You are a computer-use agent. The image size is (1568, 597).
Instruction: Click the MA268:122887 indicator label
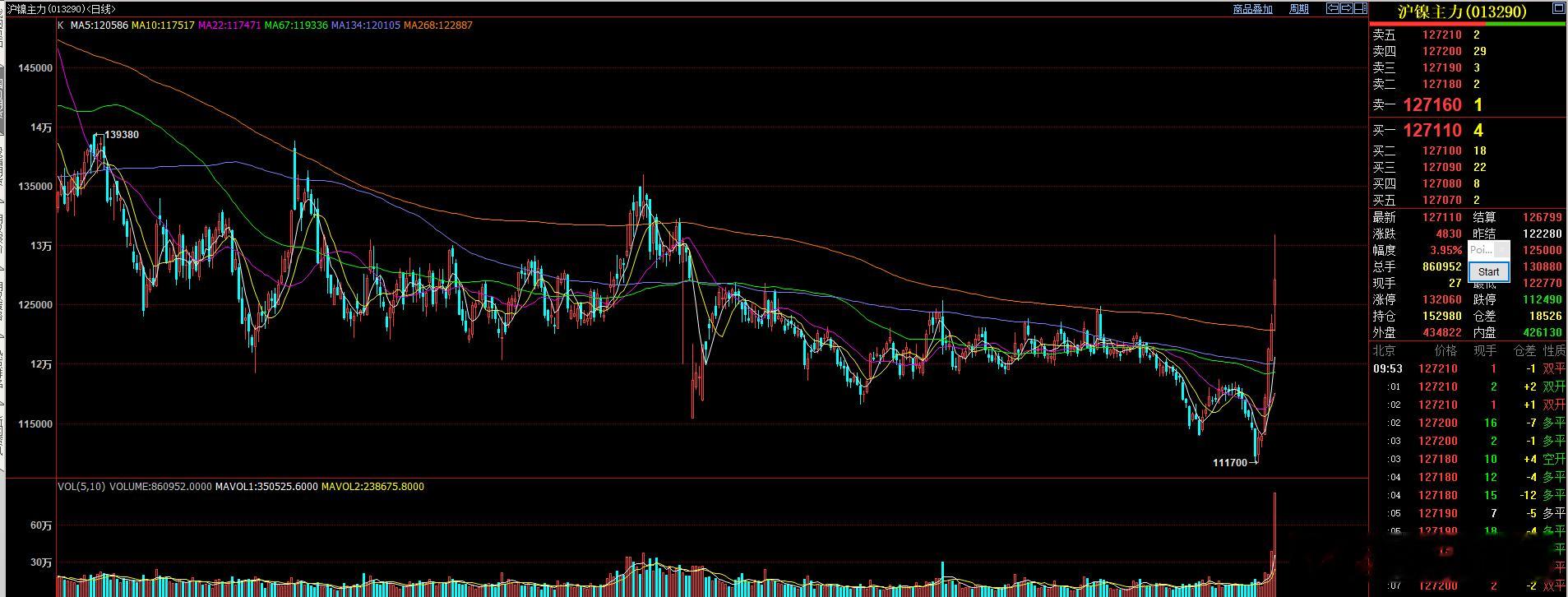(438, 25)
